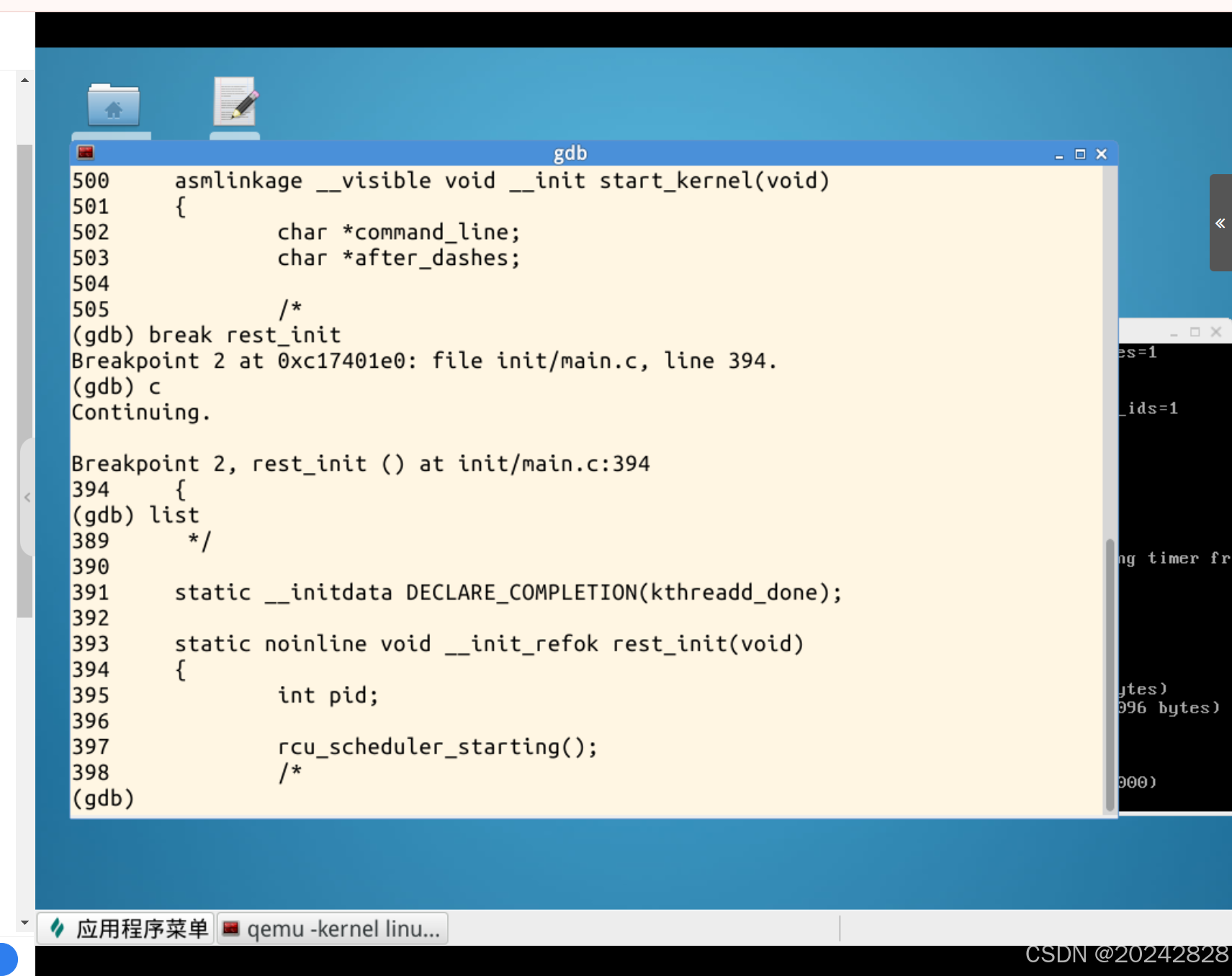
Task: Click the blue circle button at bottom-left corner
Action: tap(6, 959)
